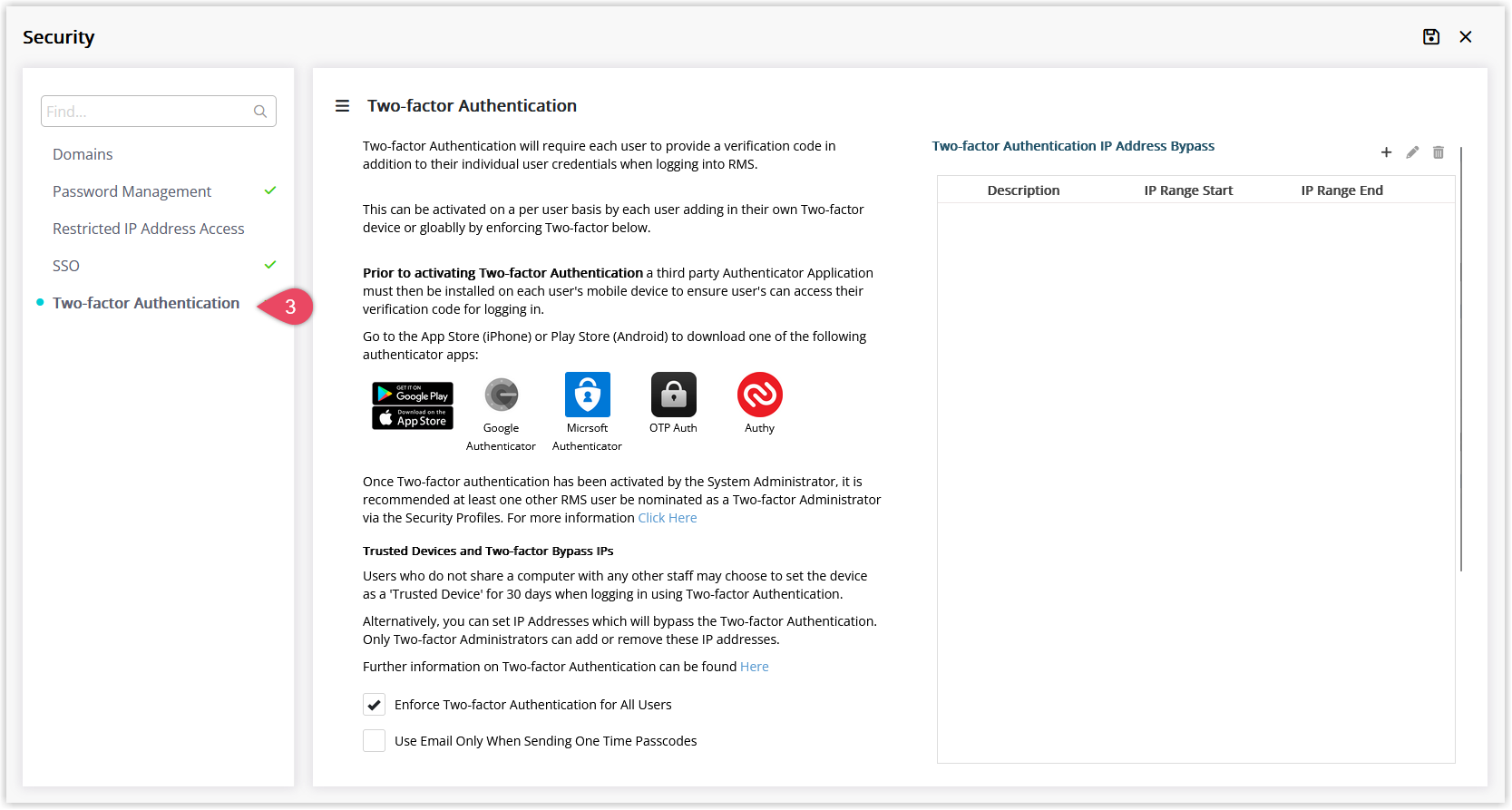
Task: Focus the Find search field
Action: tap(159, 112)
